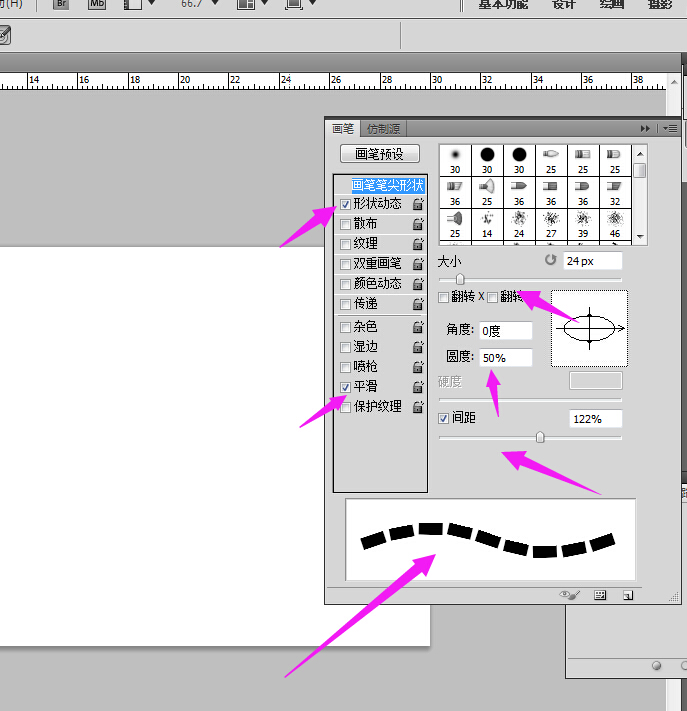Toggle the bristle brush live tip preview icon
The image size is (687, 711).
tap(570, 595)
